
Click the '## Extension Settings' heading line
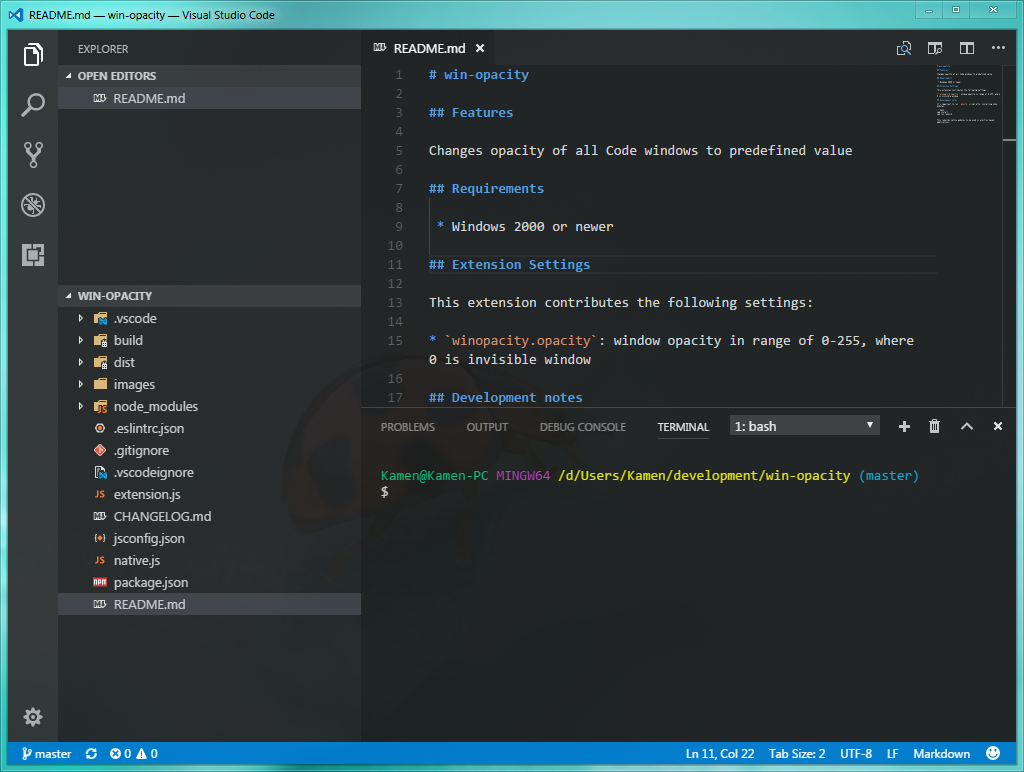click(509, 265)
